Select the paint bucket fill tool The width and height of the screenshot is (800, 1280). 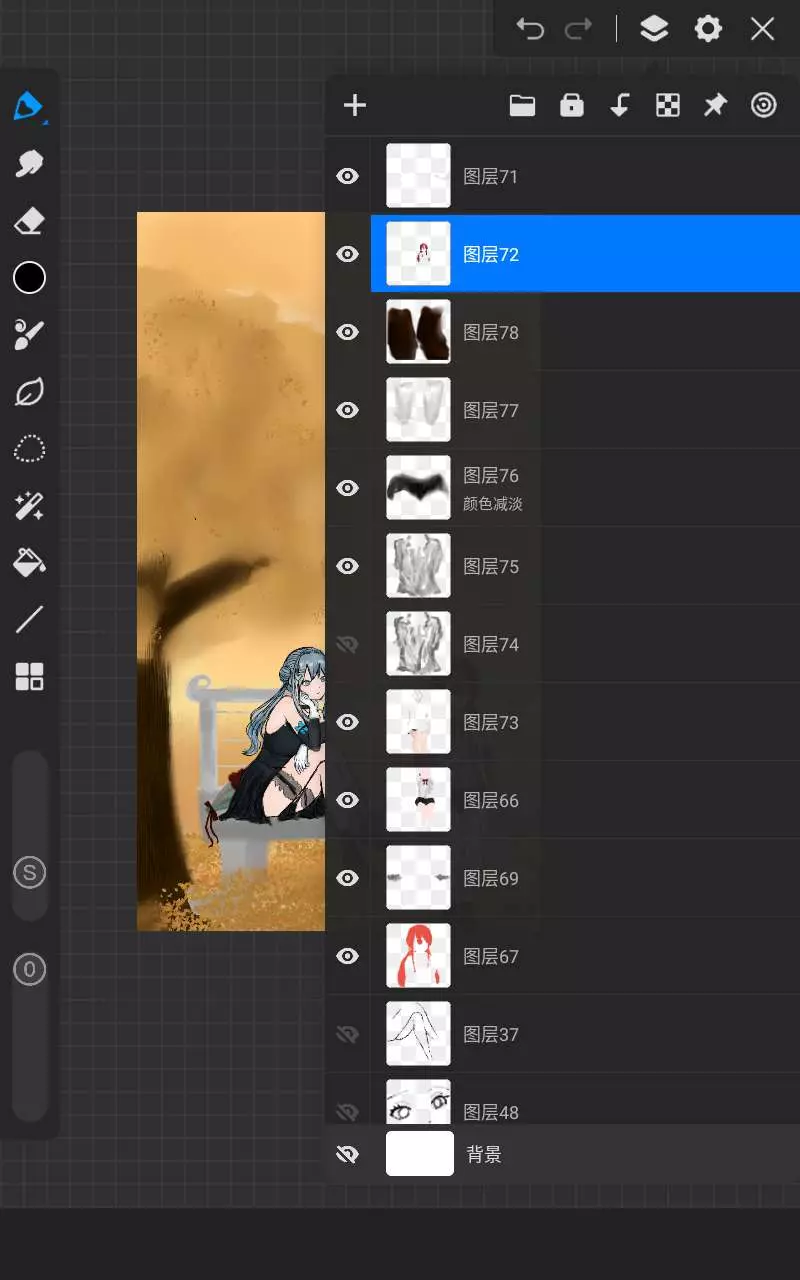pos(29,564)
